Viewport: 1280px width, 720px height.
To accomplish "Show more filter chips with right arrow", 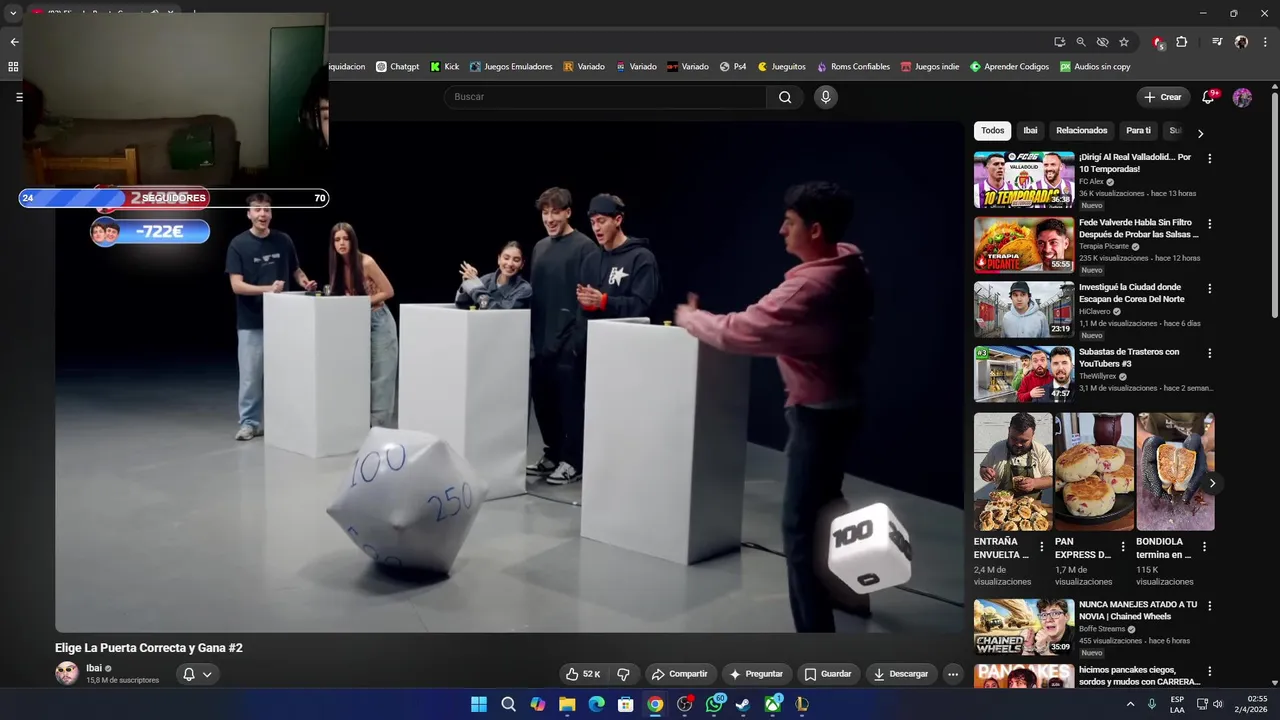I will coord(1200,133).
